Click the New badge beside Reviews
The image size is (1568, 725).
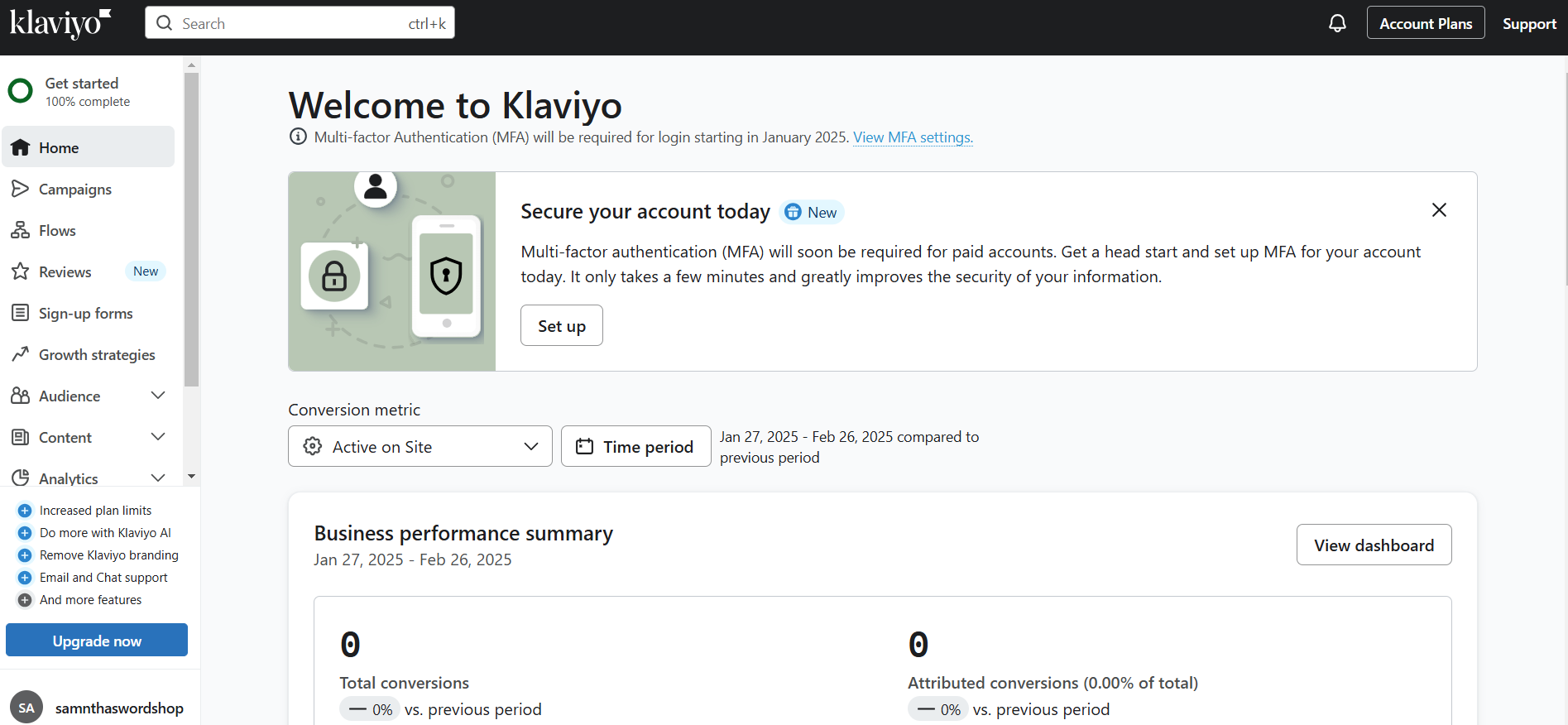point(146,271)
